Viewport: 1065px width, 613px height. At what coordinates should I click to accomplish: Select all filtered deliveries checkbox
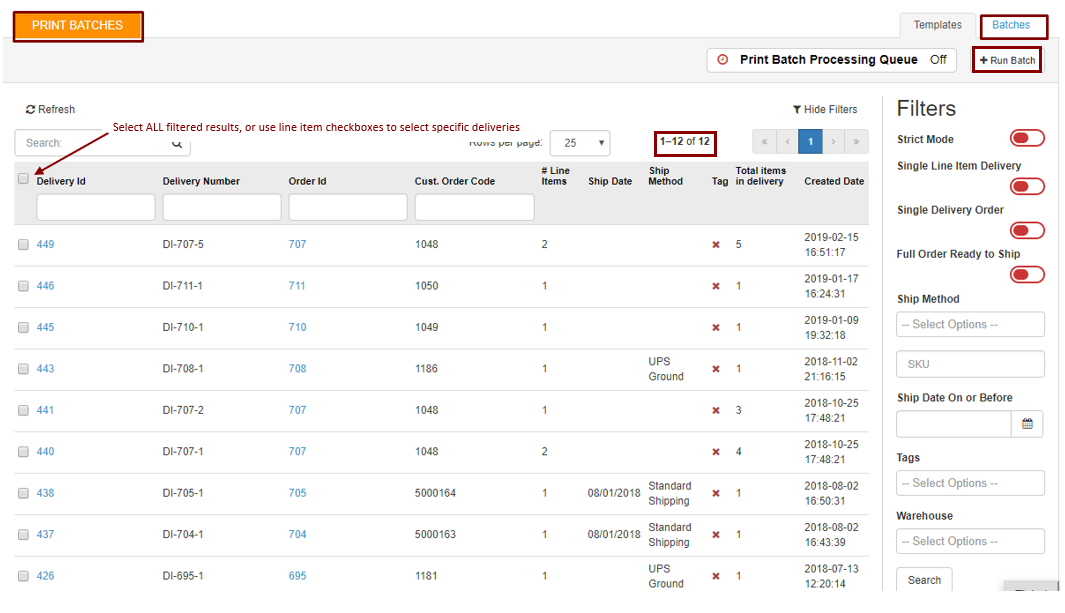pos(23,179)
